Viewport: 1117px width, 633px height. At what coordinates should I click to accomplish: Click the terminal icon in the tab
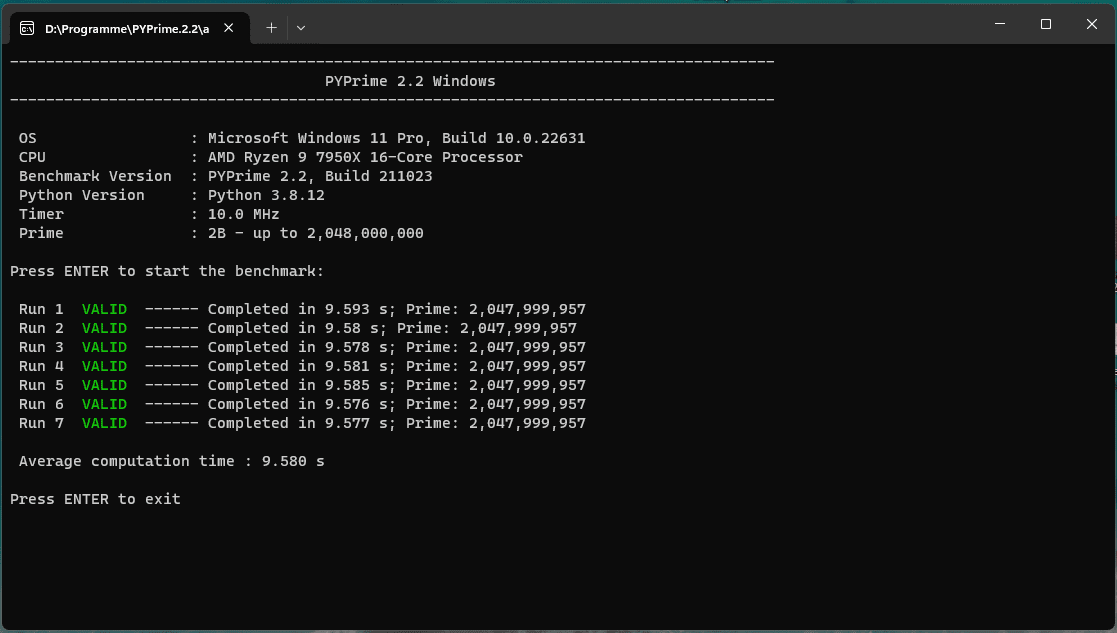tap(27, 28)
